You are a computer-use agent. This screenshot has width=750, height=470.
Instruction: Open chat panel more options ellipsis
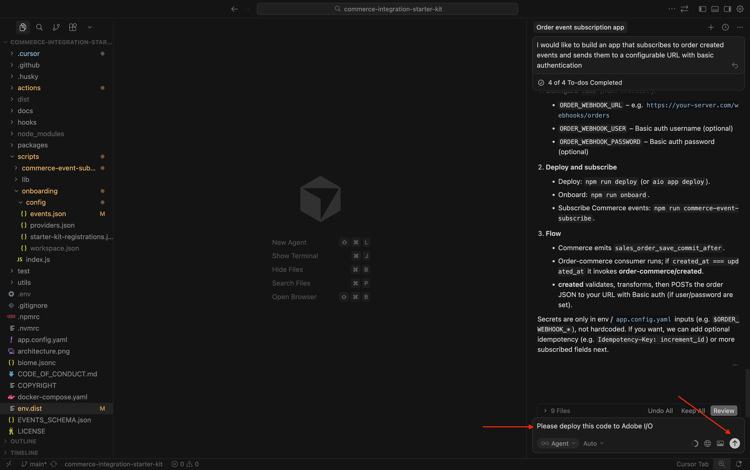coord(739,27)
